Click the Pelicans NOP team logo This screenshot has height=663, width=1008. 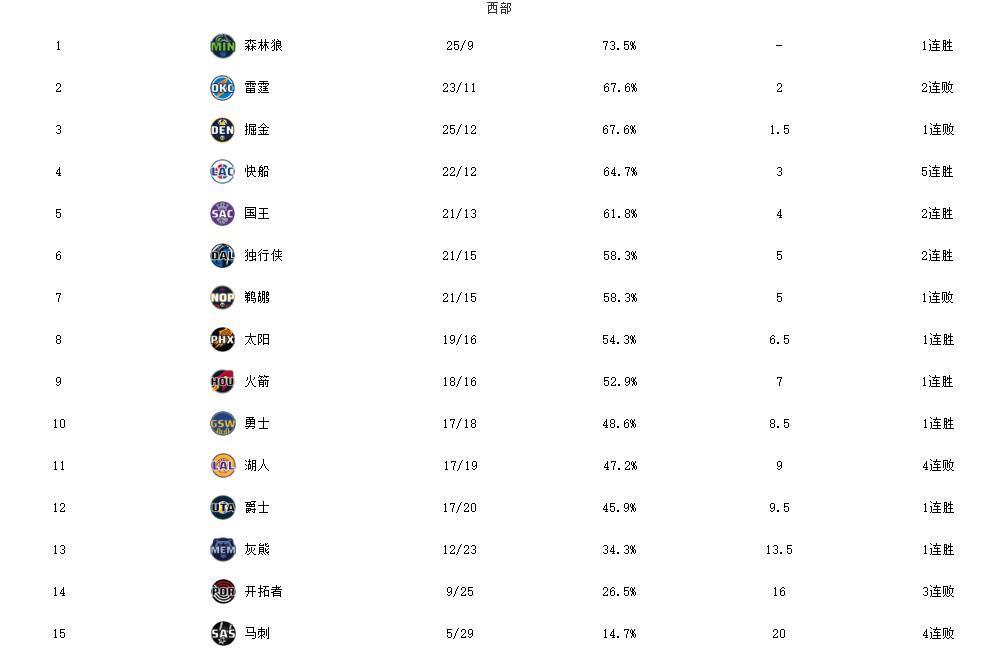(x=222, y=298)
